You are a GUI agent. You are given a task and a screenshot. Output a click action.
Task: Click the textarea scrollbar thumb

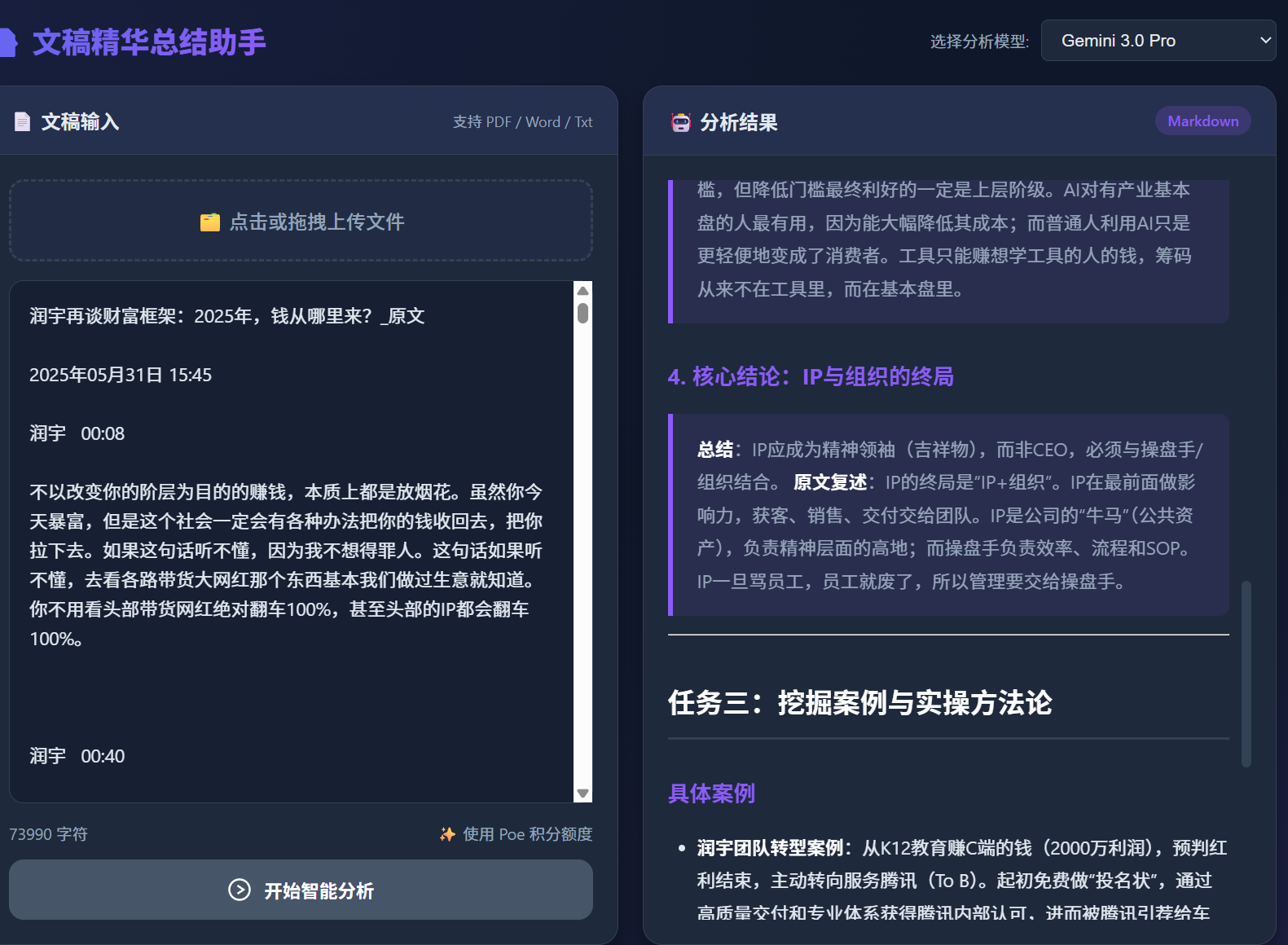582,314
